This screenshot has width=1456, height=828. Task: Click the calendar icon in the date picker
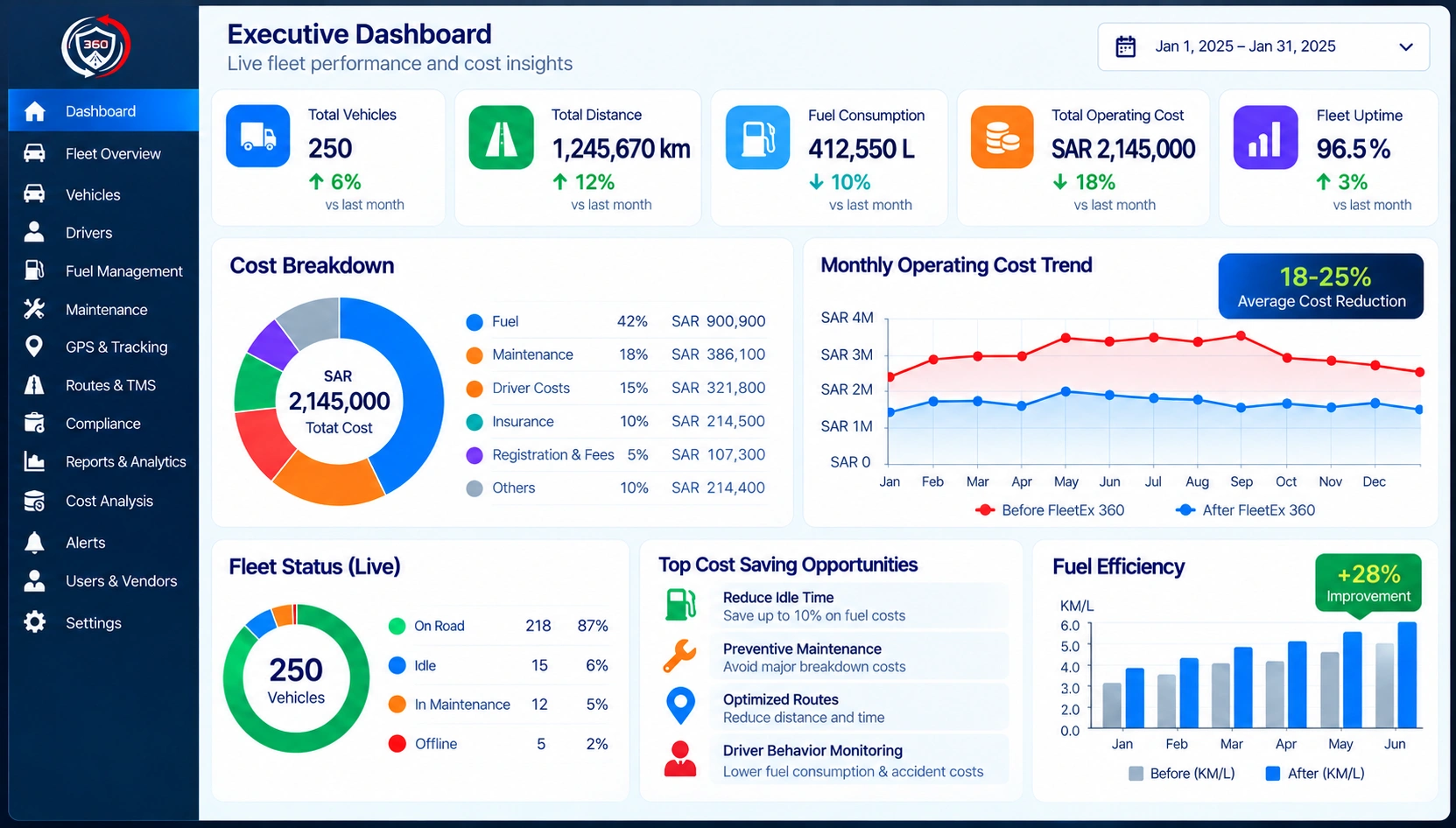[1126, 46]
